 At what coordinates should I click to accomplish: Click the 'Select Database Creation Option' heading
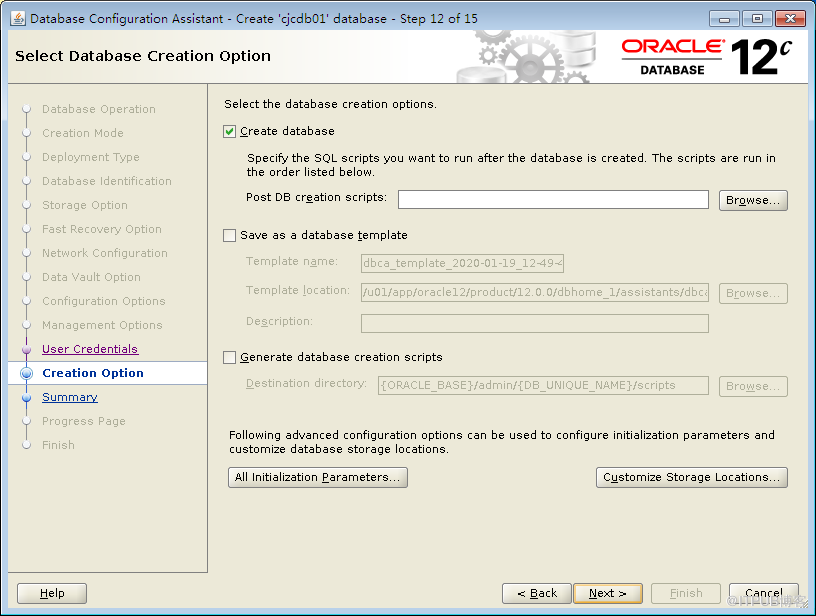coord(143,56)
